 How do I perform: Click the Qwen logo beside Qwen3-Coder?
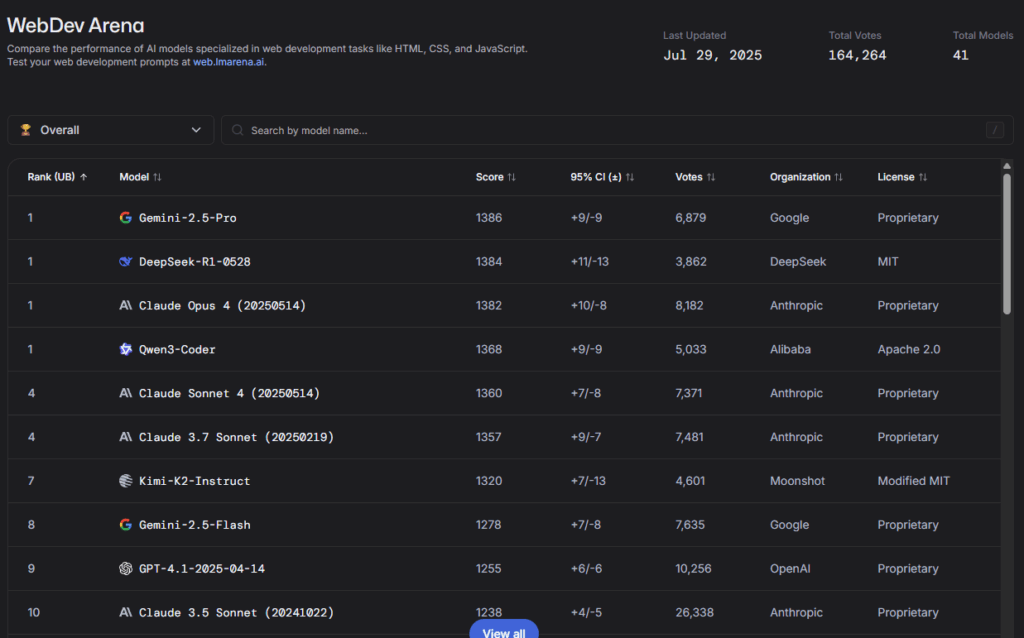point(125,349)
